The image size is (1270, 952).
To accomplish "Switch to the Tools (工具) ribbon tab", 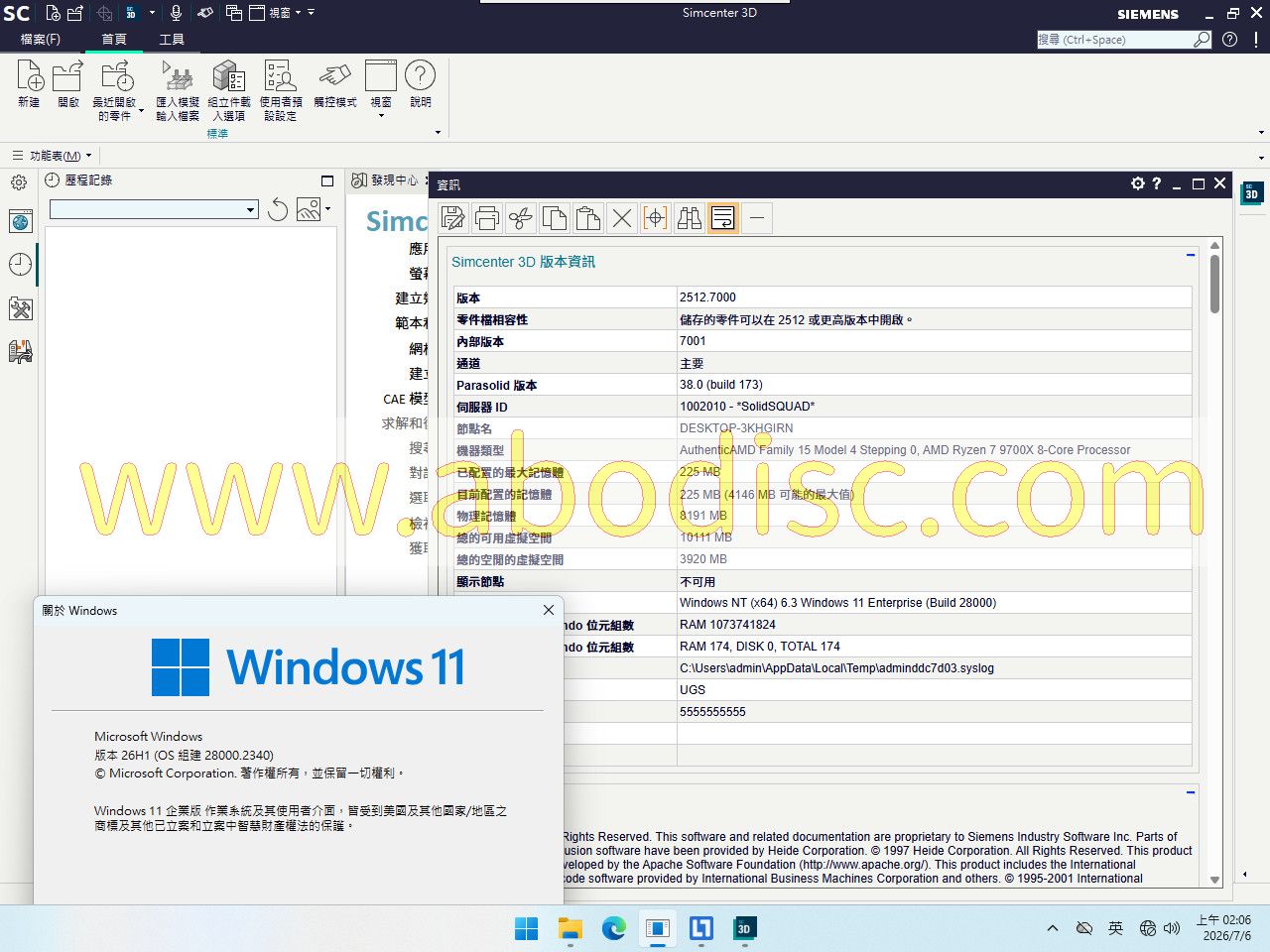I will coord(172,40).
